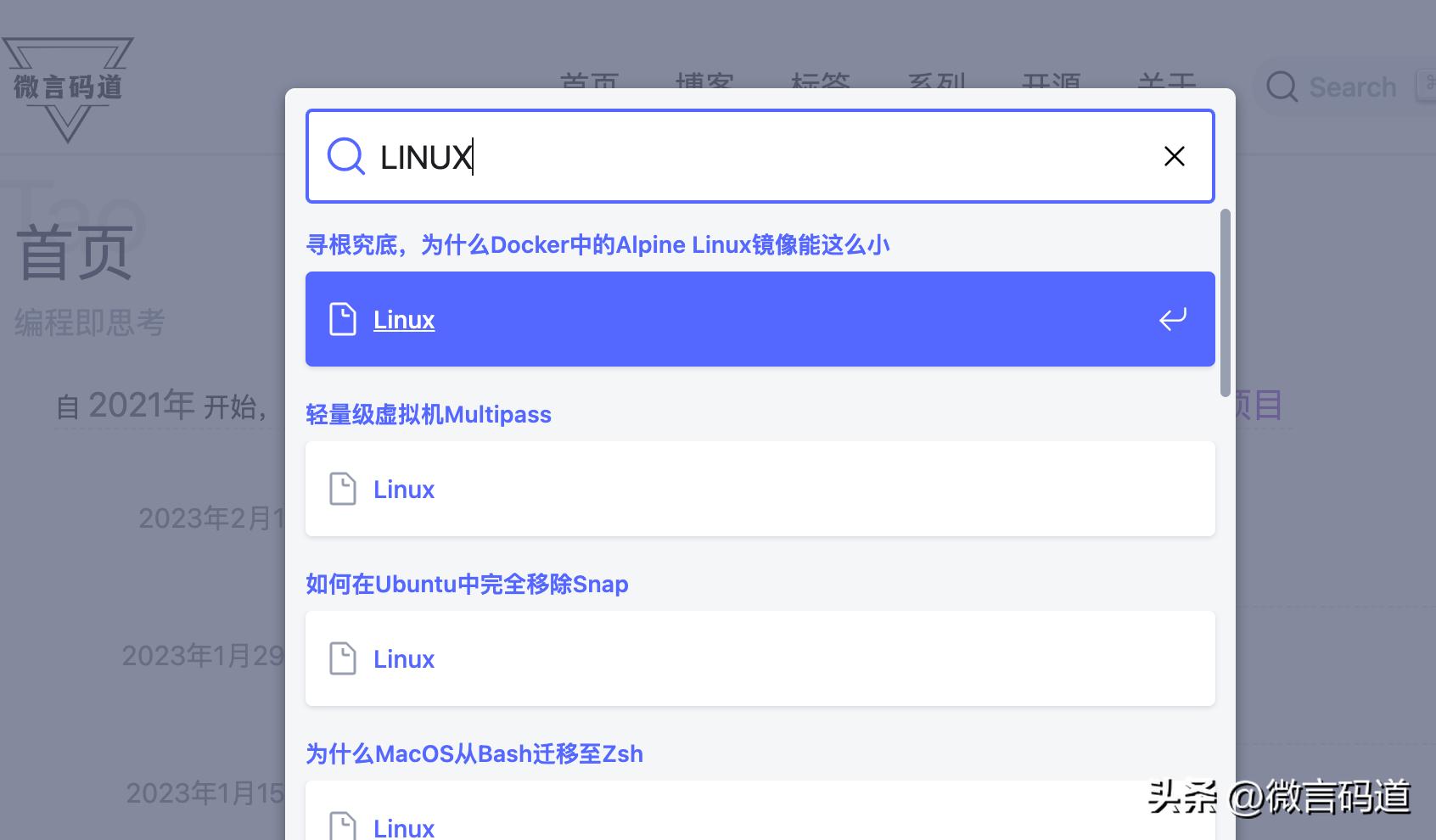Click the document icon in the highlighted Linux result

343,319
